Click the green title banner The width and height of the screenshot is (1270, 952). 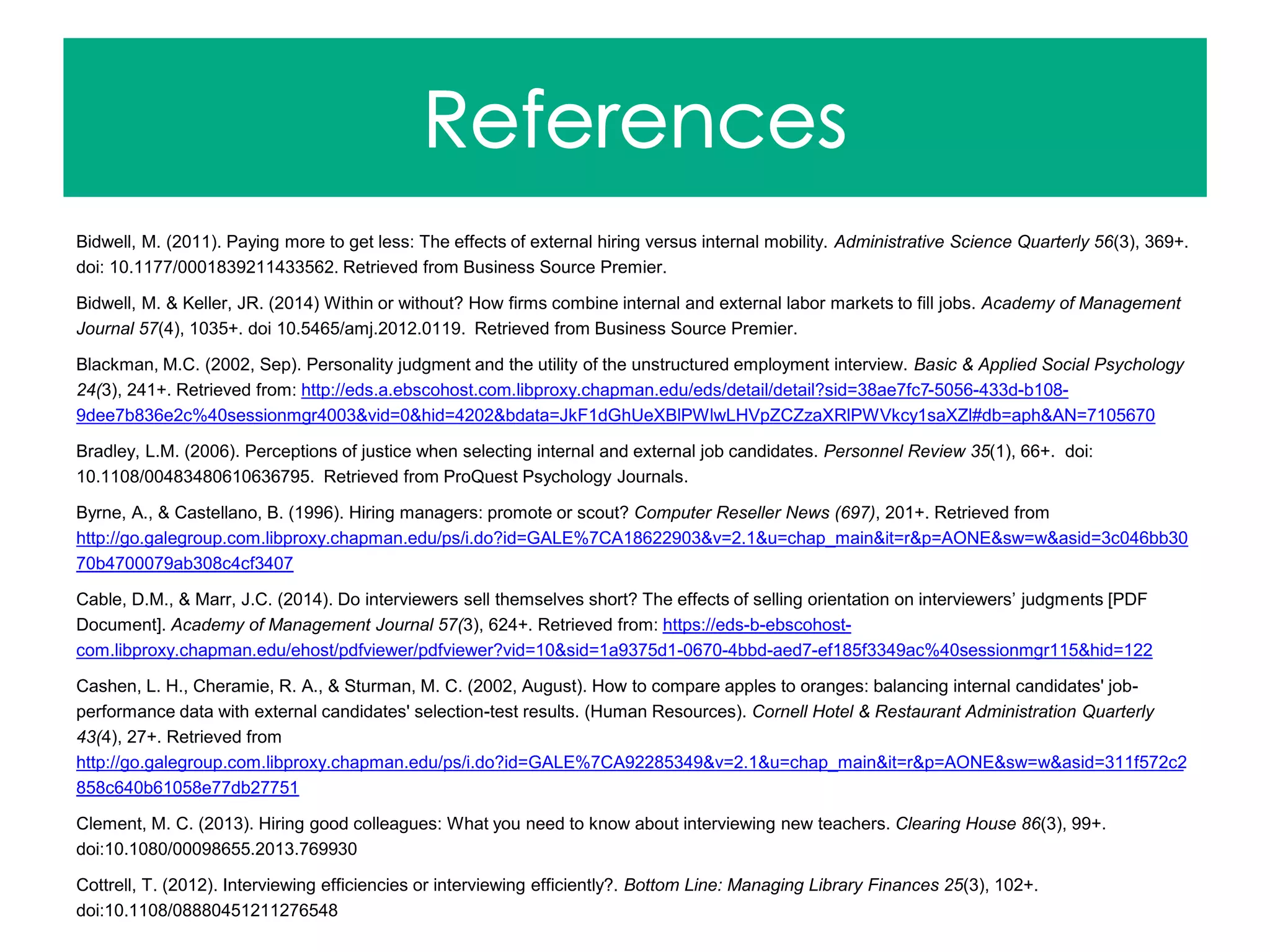click(248, 118)
